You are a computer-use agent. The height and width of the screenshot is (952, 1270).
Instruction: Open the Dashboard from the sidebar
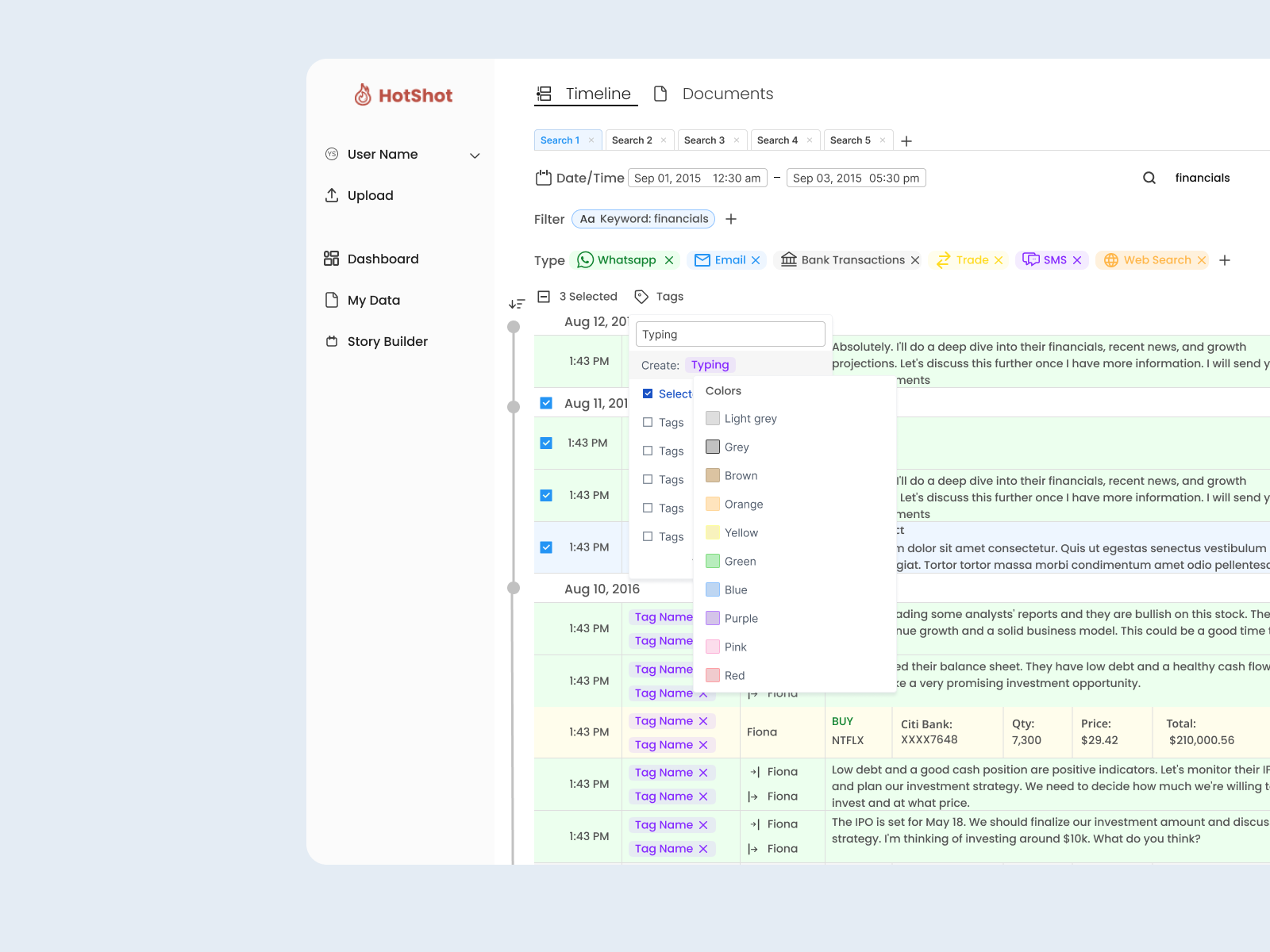tap(383, 259)
